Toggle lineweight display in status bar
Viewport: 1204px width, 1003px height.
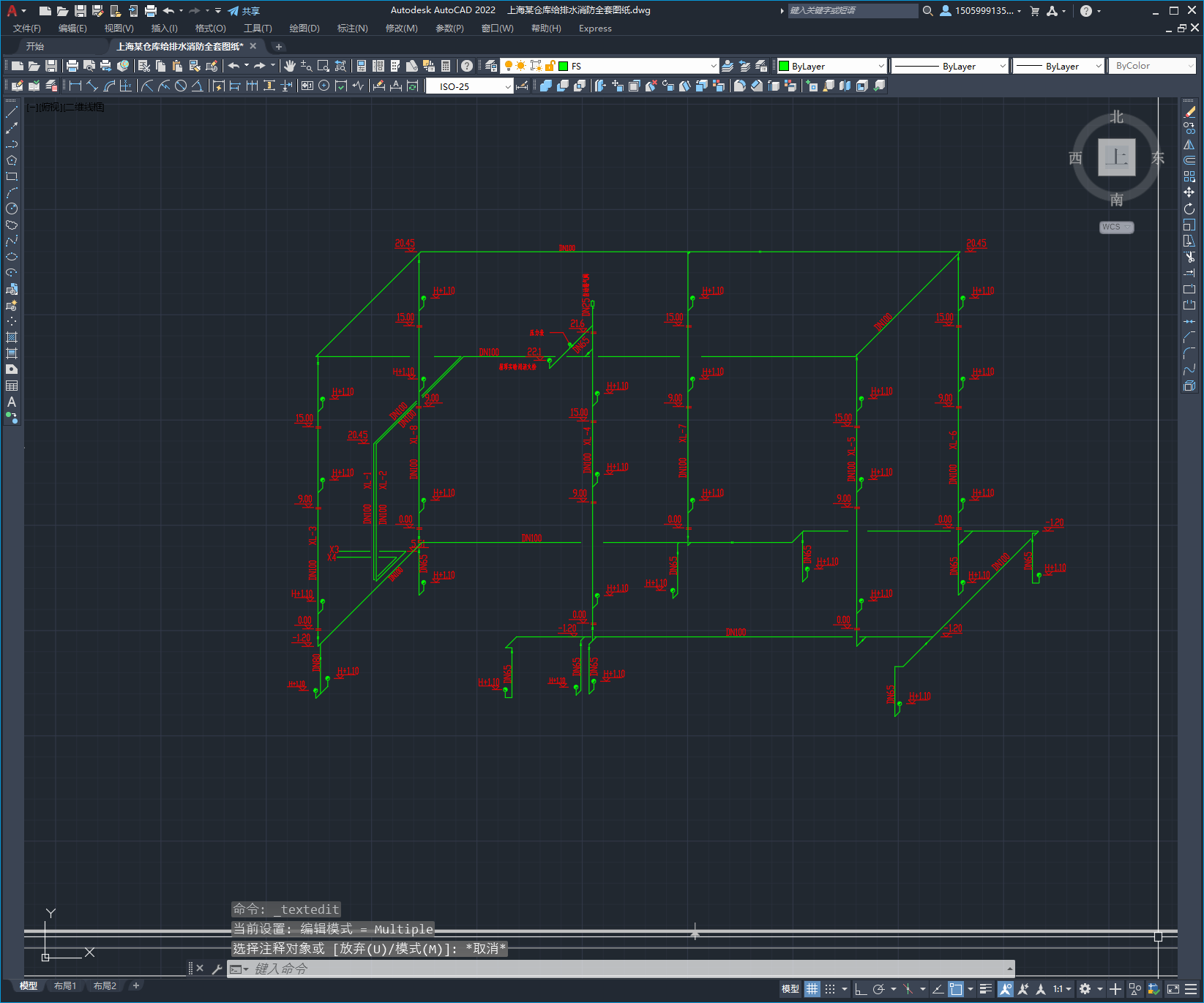(986, 989)
